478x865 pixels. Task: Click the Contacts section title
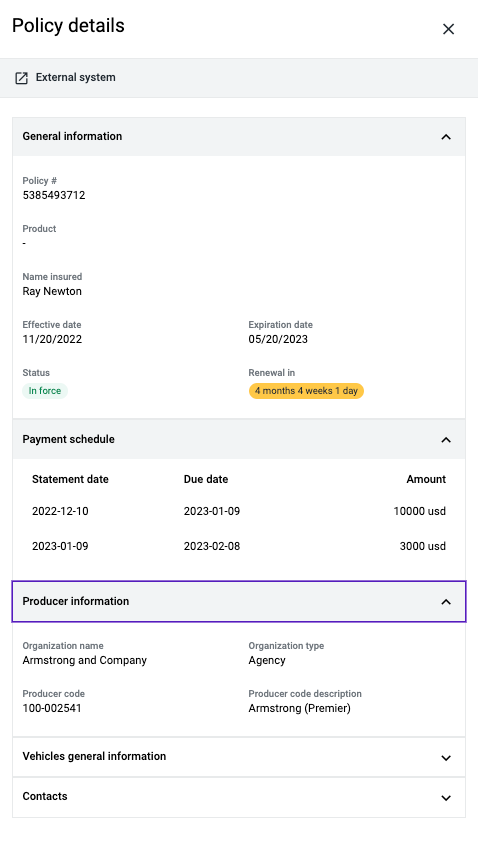tap(45, 797)
